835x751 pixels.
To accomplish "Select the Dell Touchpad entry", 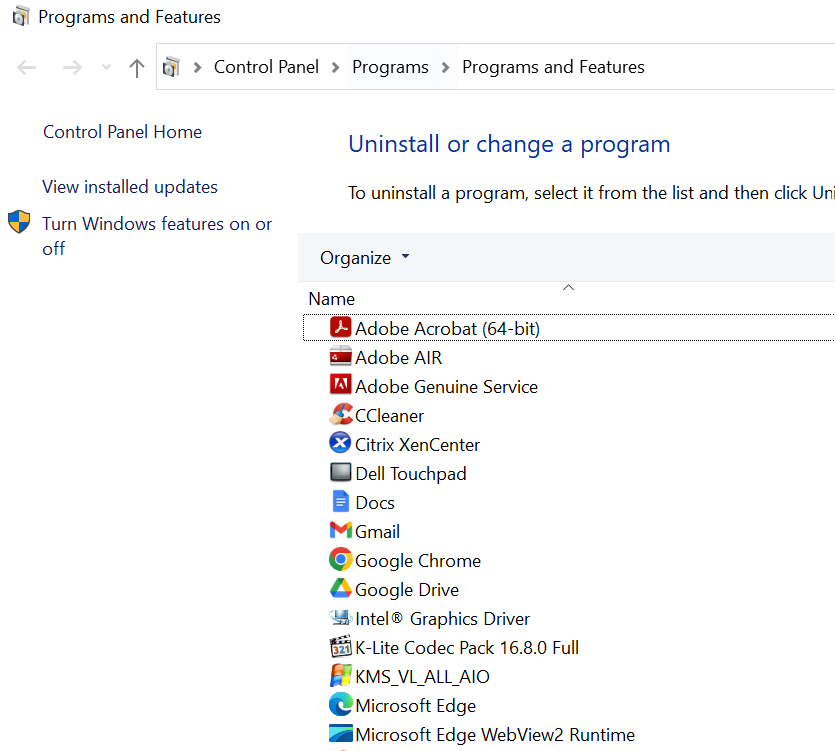I will 411,474.
